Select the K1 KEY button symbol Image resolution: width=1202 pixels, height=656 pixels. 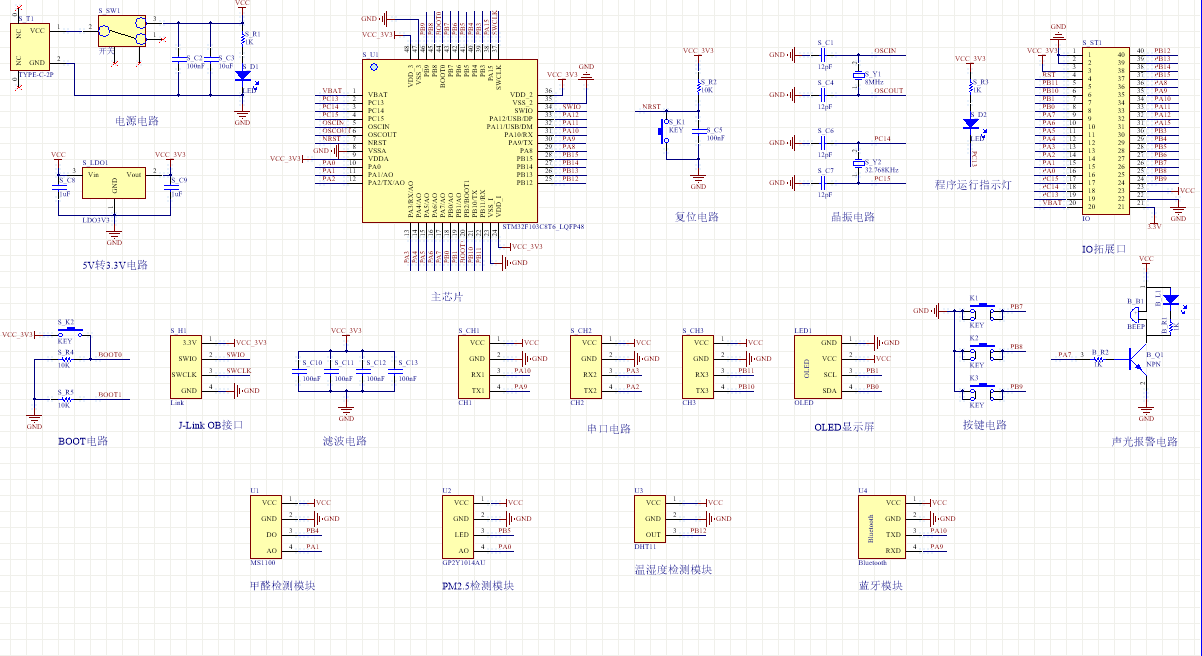click(x=981, y=312)
